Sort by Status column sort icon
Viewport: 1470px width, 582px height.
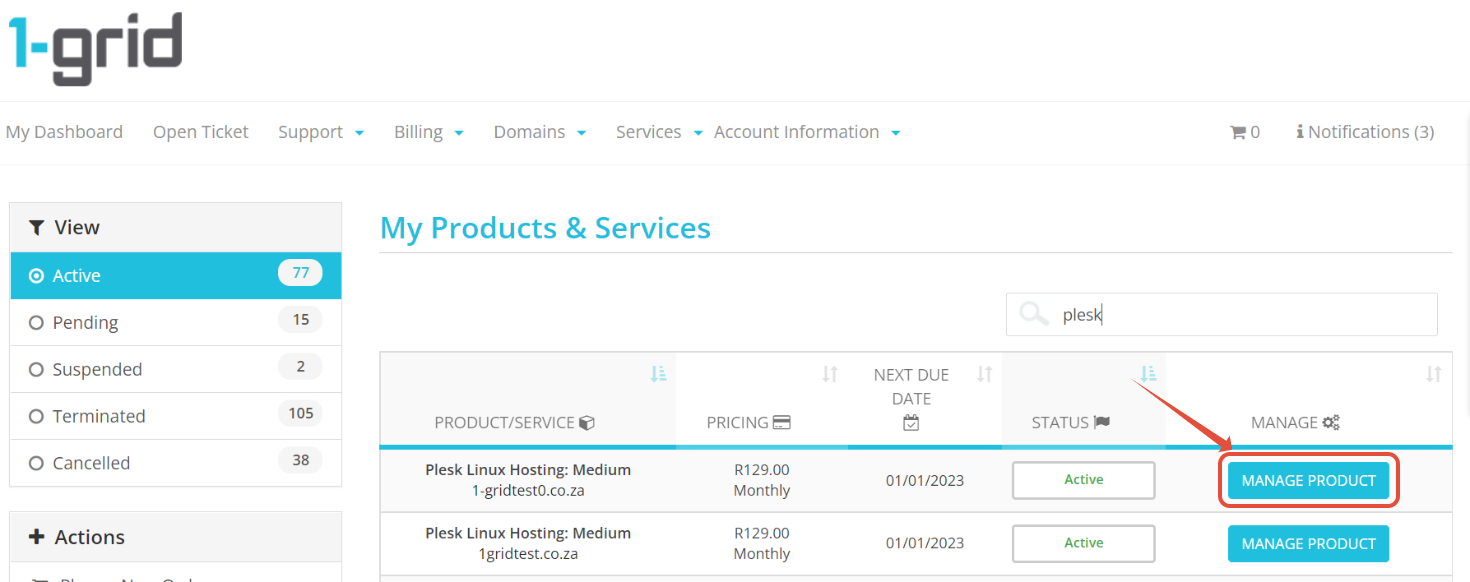point(1148,374)
